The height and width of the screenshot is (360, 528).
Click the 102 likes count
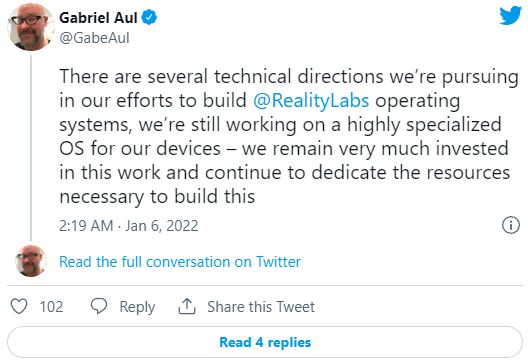click(51, 306)
